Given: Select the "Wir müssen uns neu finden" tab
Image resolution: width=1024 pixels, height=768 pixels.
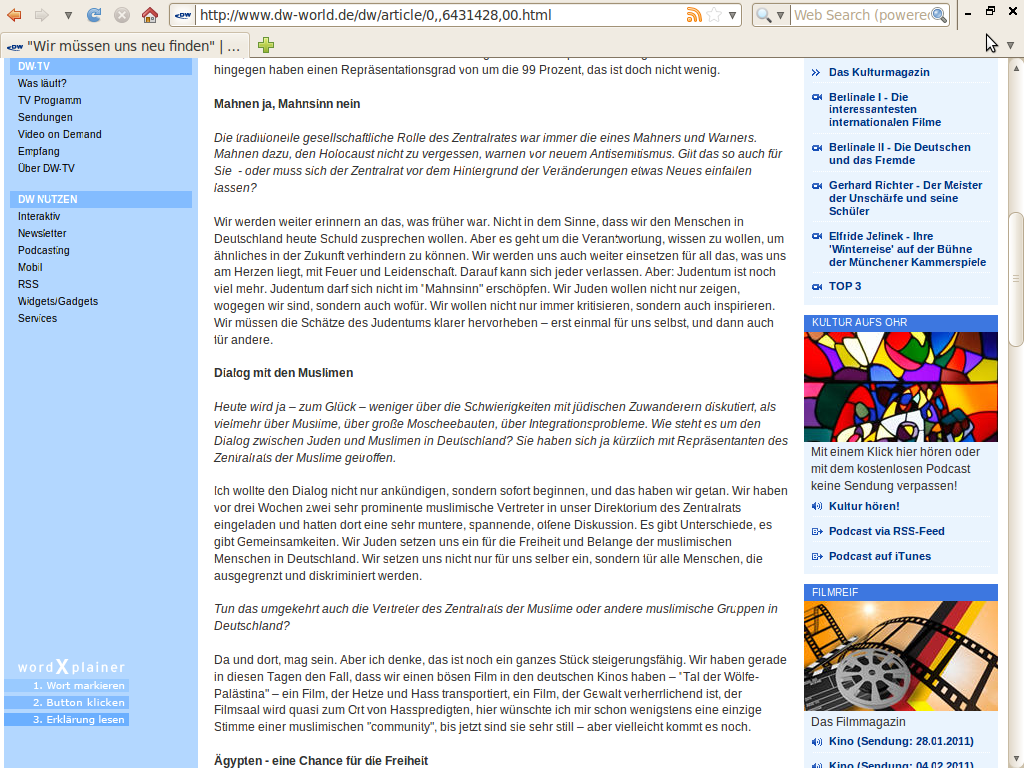Looking at the screenshot, I should [x=125, y=46].
